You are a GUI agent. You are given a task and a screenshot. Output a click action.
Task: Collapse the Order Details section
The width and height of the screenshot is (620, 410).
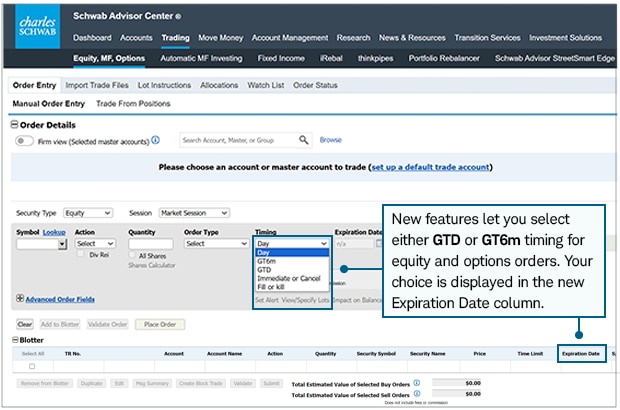14,125
